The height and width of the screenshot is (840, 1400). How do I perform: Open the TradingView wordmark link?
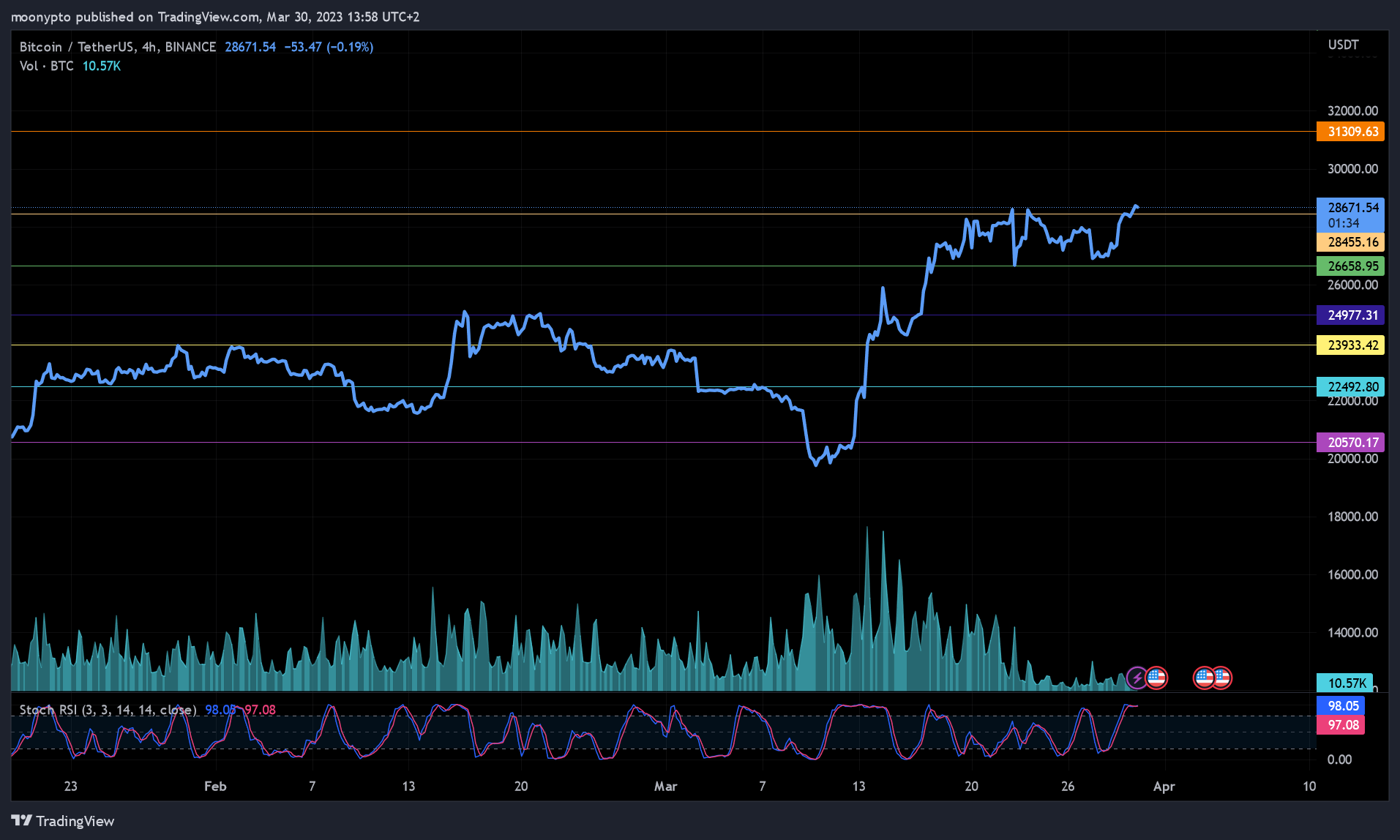coord(75,821)
